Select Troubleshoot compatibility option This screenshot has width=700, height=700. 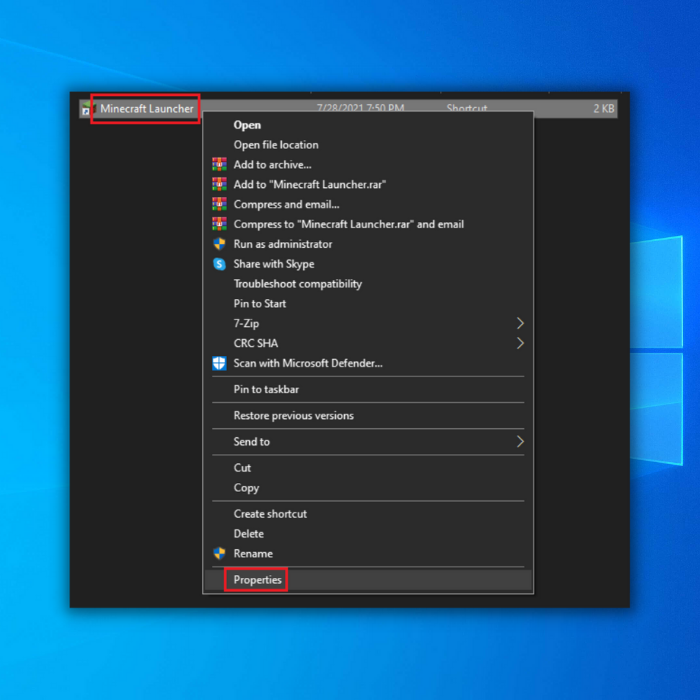pyautogui.click(x=297, y=284)
